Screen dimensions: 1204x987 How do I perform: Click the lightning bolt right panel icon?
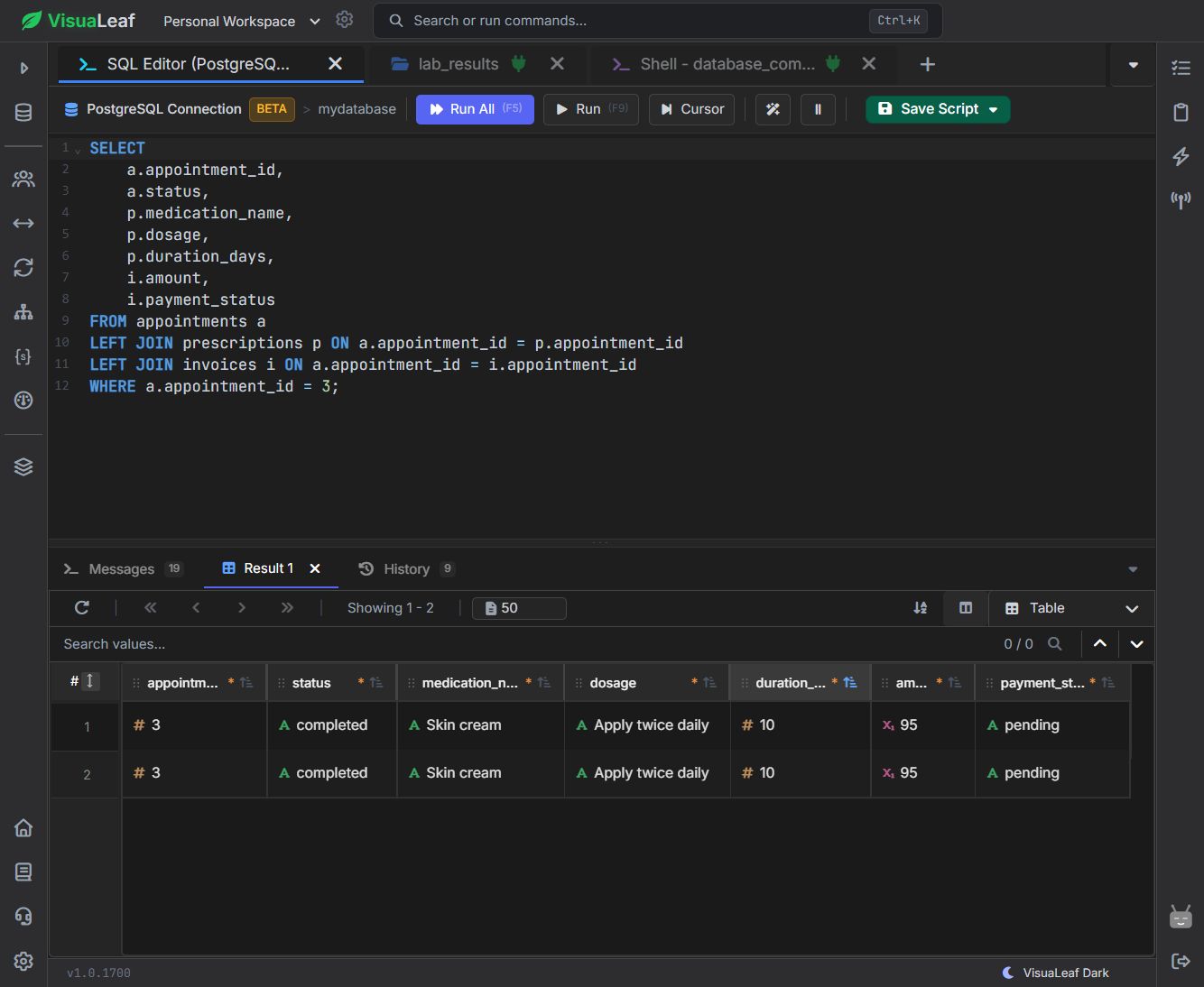(1181, 156)
